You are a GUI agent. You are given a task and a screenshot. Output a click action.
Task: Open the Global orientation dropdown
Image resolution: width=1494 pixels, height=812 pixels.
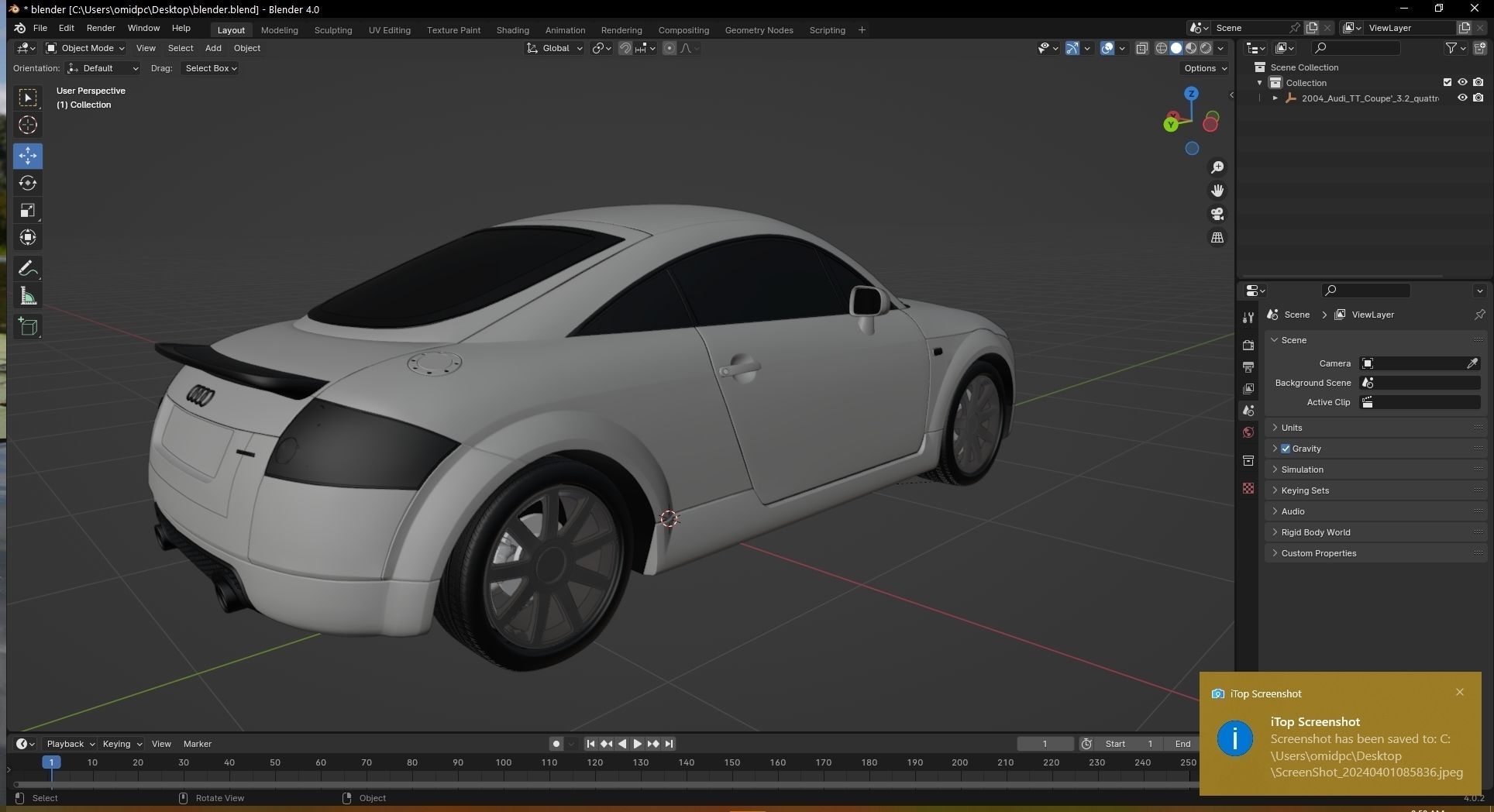(554, 48)
